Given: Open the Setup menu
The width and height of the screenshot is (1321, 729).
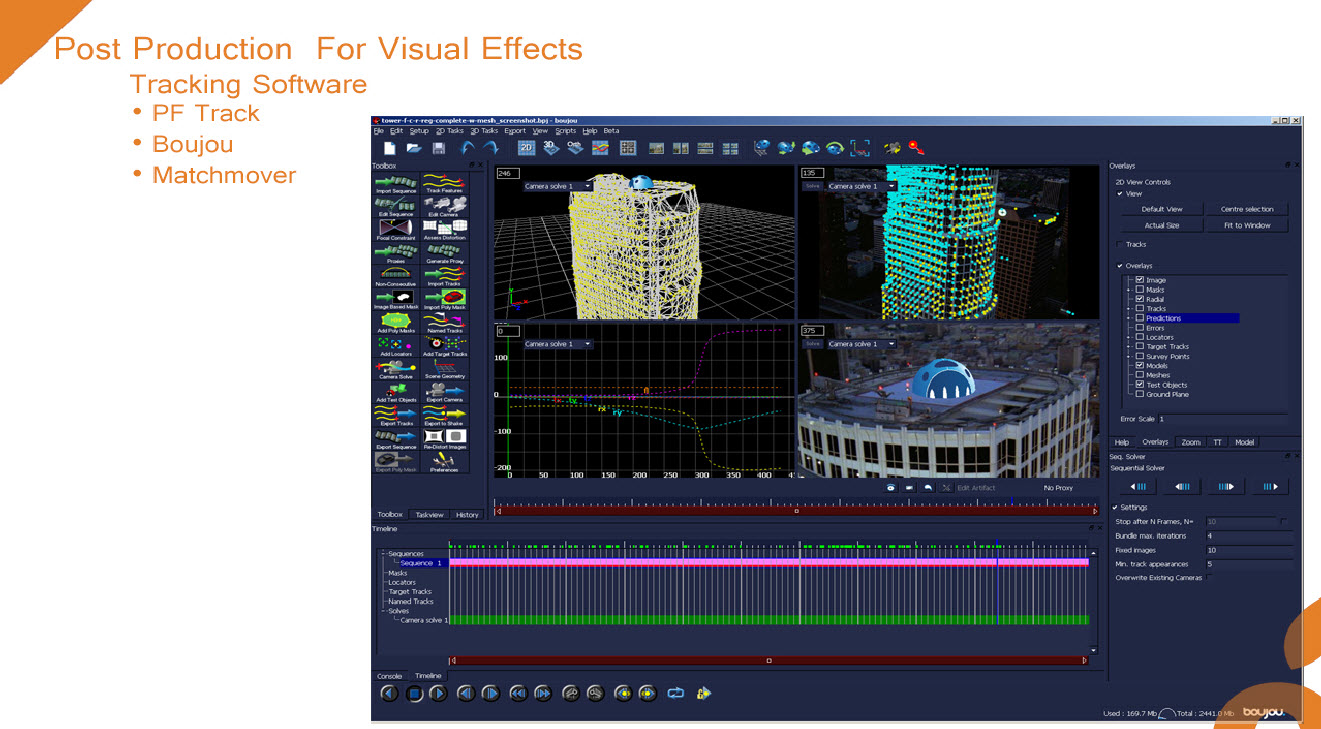Looking at the screenshot, I should (x=419, y=131).
